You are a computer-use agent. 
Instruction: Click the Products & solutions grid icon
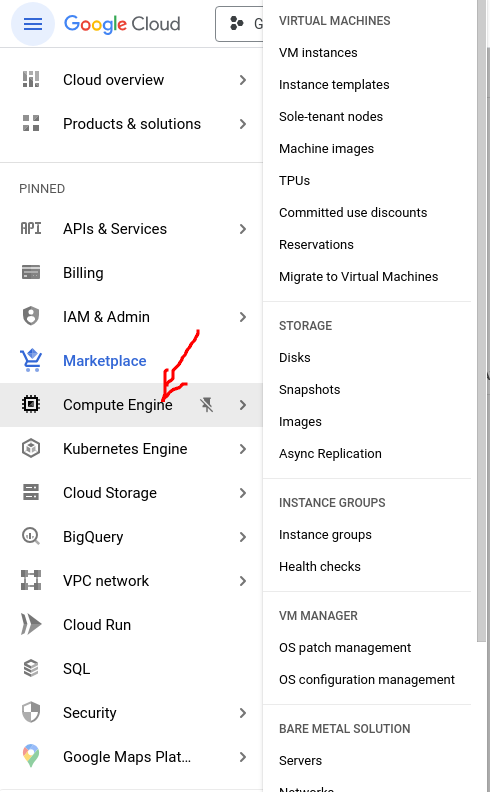point(31,123)
